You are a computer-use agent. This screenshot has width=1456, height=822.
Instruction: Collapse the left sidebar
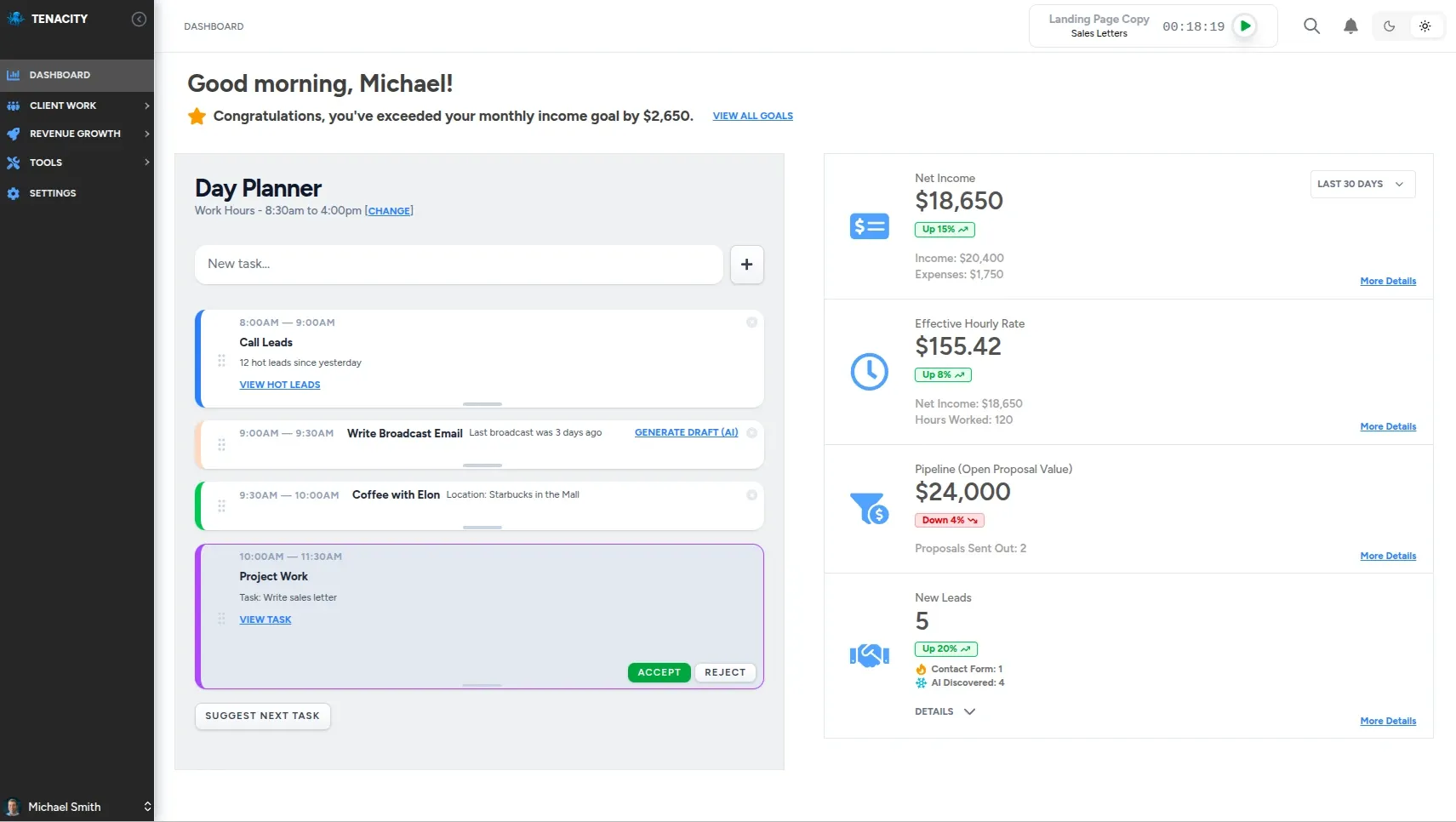pos(139,19)
